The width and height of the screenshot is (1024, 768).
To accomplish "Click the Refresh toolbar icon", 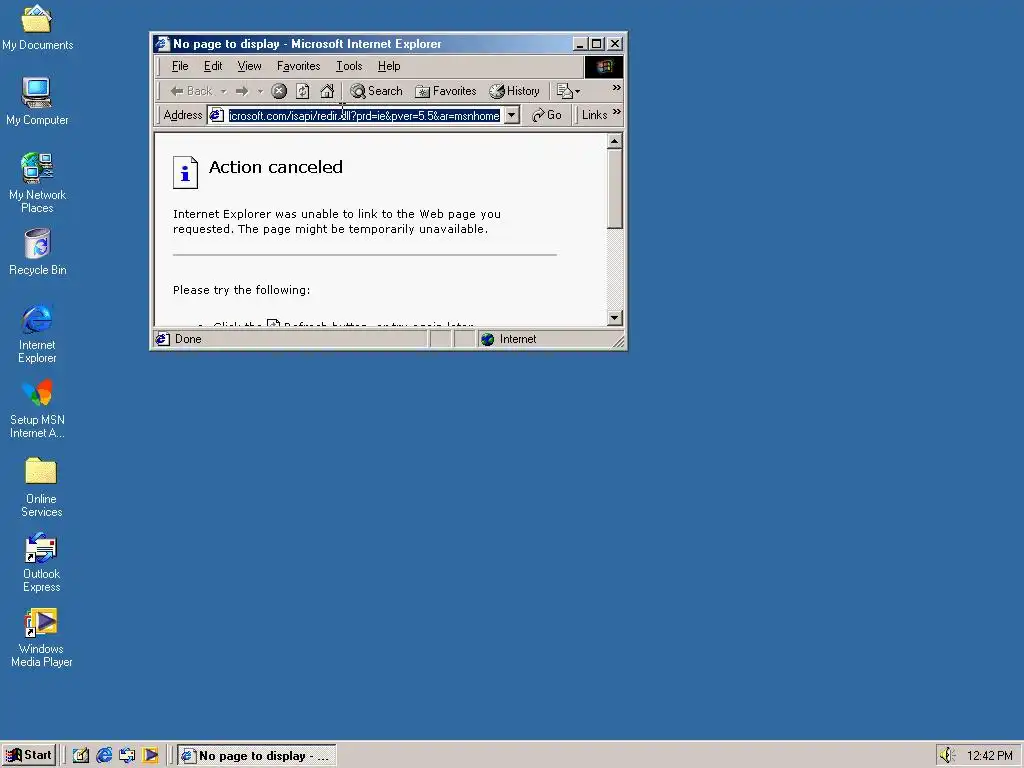I will coord(302,91).
